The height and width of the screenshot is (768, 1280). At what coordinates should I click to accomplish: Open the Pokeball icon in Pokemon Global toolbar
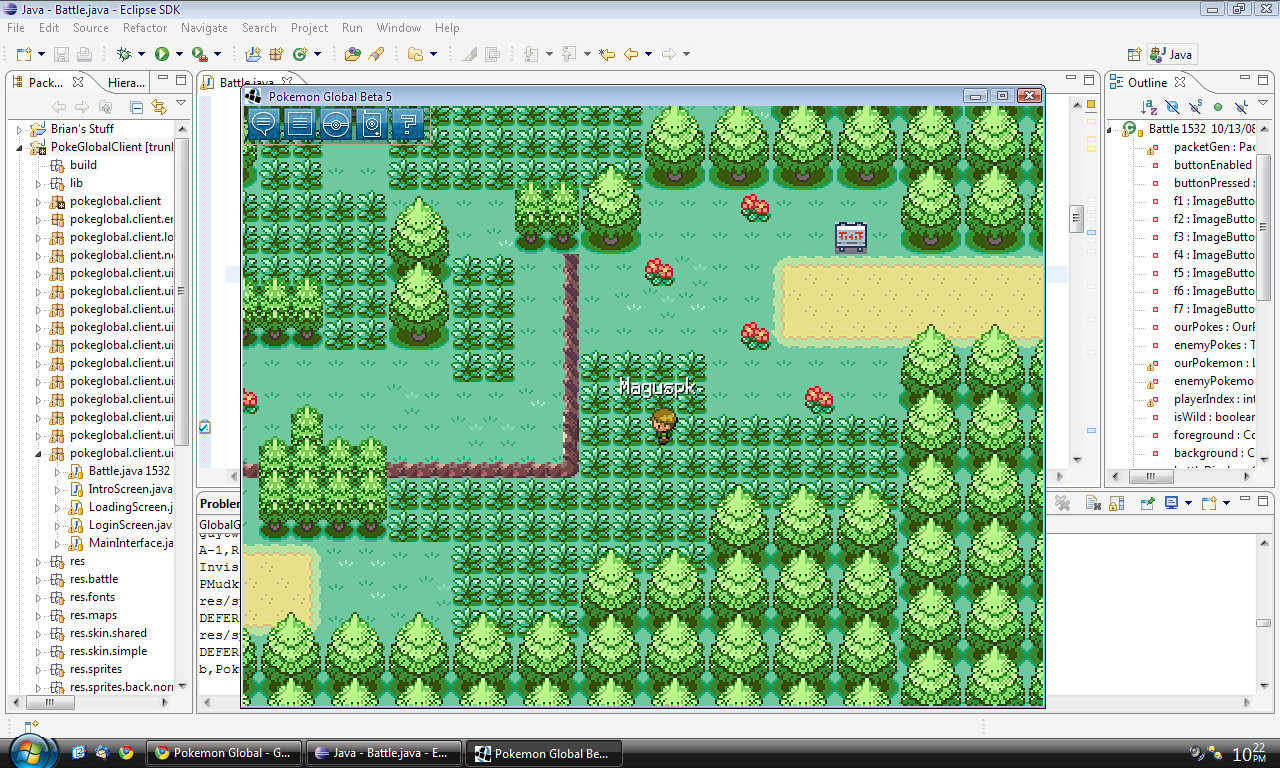(336, 123)
